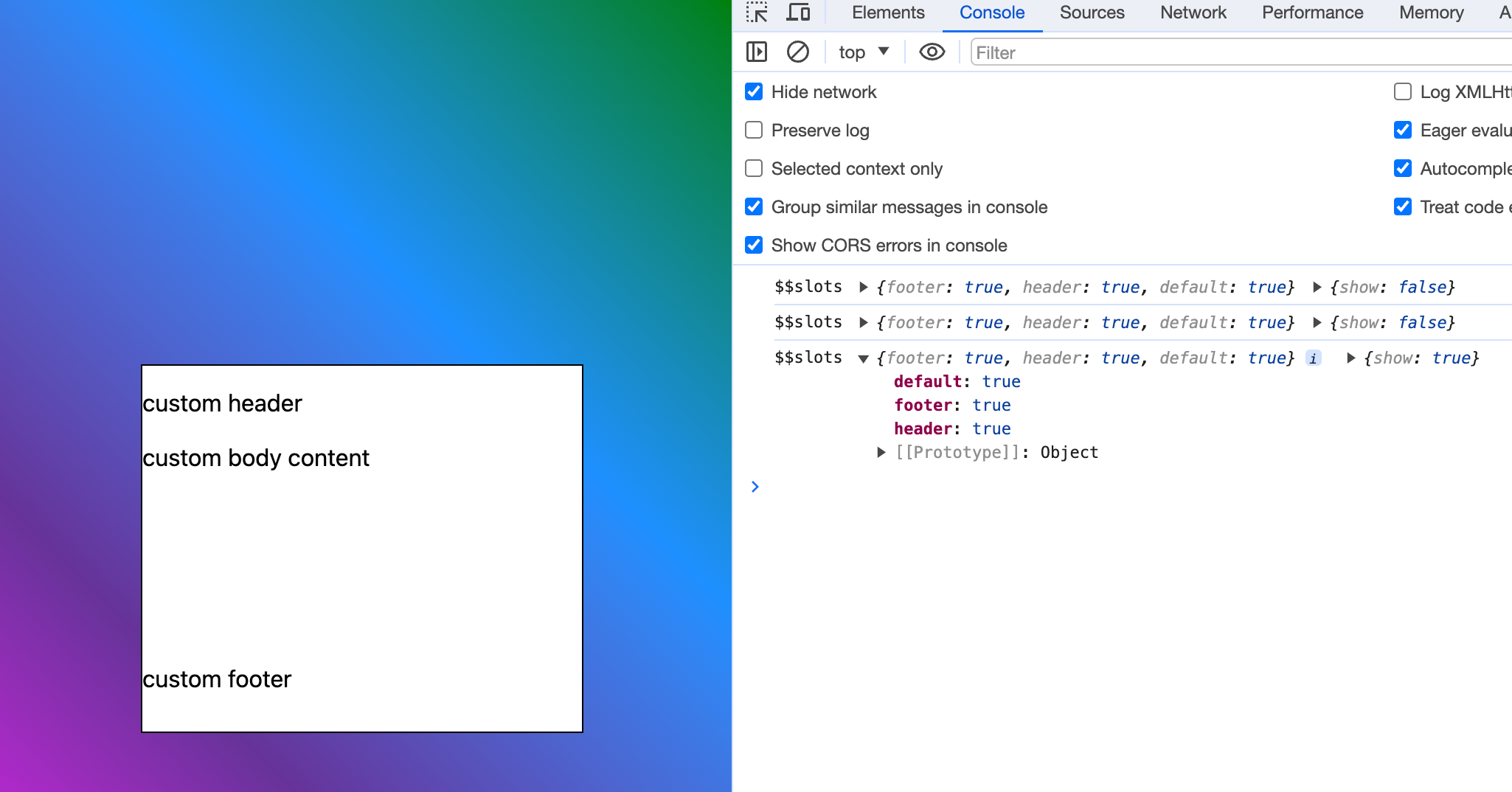1512x792 pixels.
Task: Uncheck the Hide network checkbox
Action: click(x=754, y=92)
